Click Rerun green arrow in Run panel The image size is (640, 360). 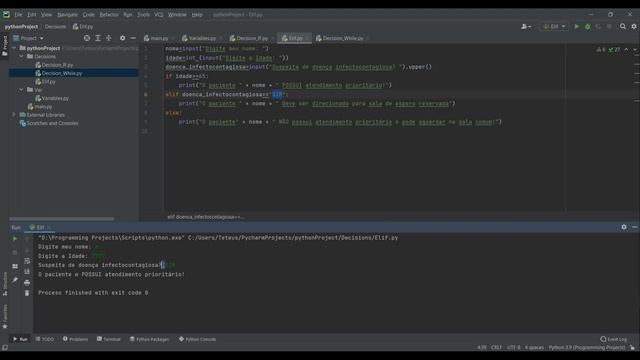pyautogui.click(x=15, y=238)
